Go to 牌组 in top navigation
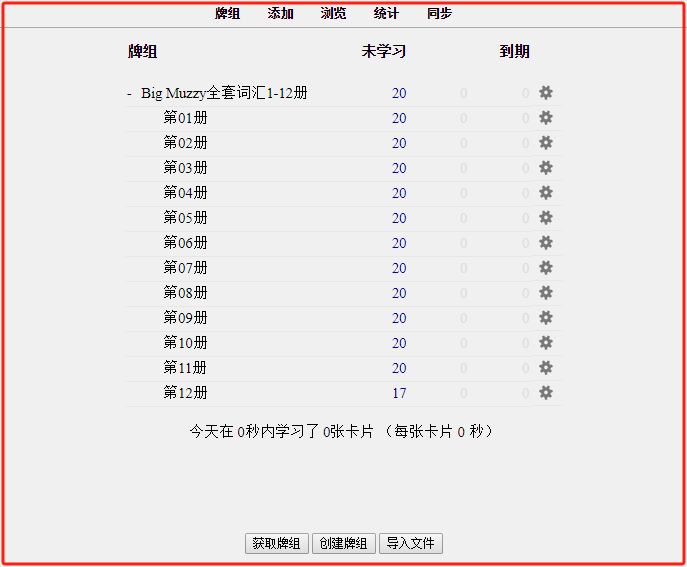The width and height of the screenshot is (687, 567). tap(227, 13)
